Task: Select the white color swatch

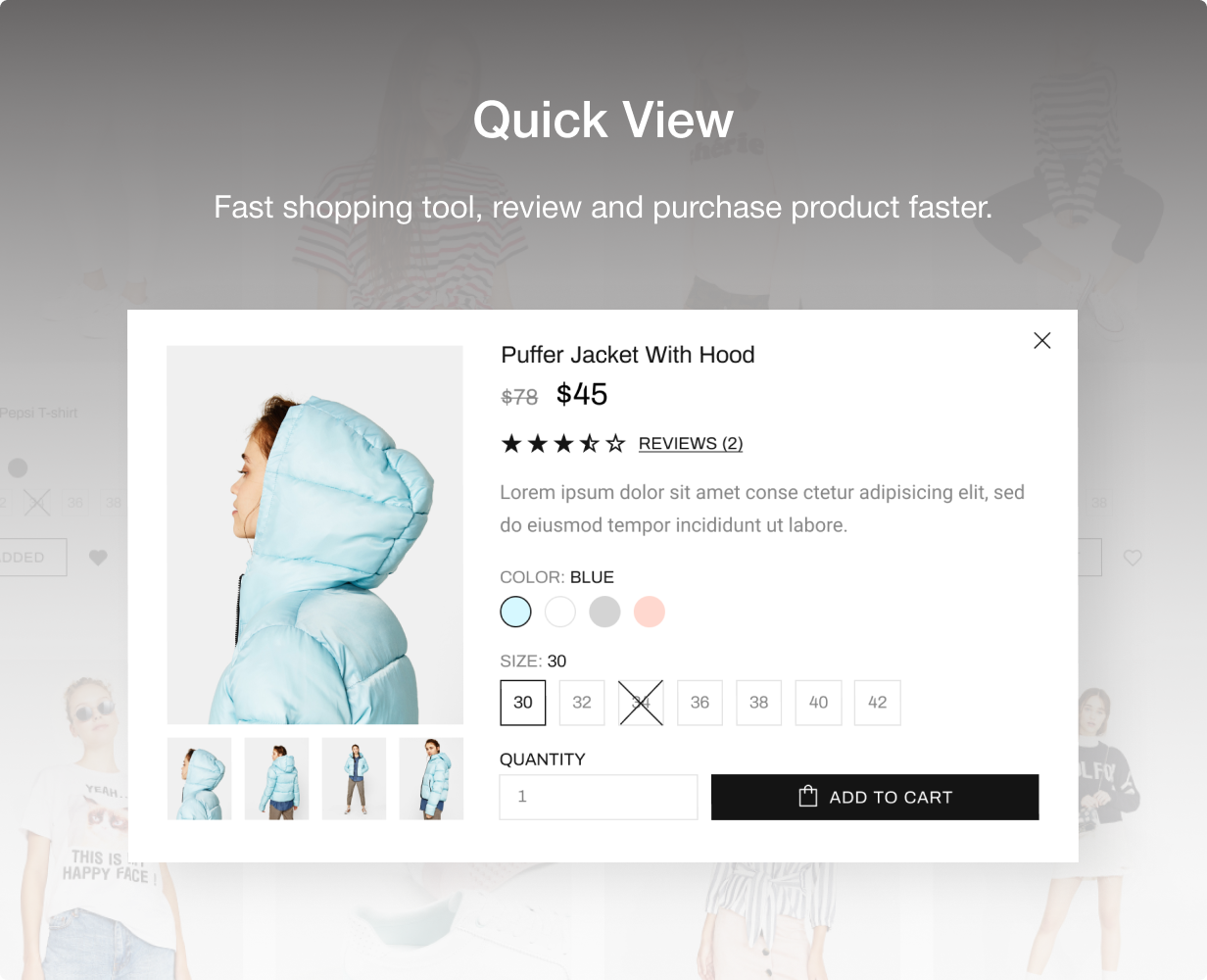Action: (x=560, y=612)
